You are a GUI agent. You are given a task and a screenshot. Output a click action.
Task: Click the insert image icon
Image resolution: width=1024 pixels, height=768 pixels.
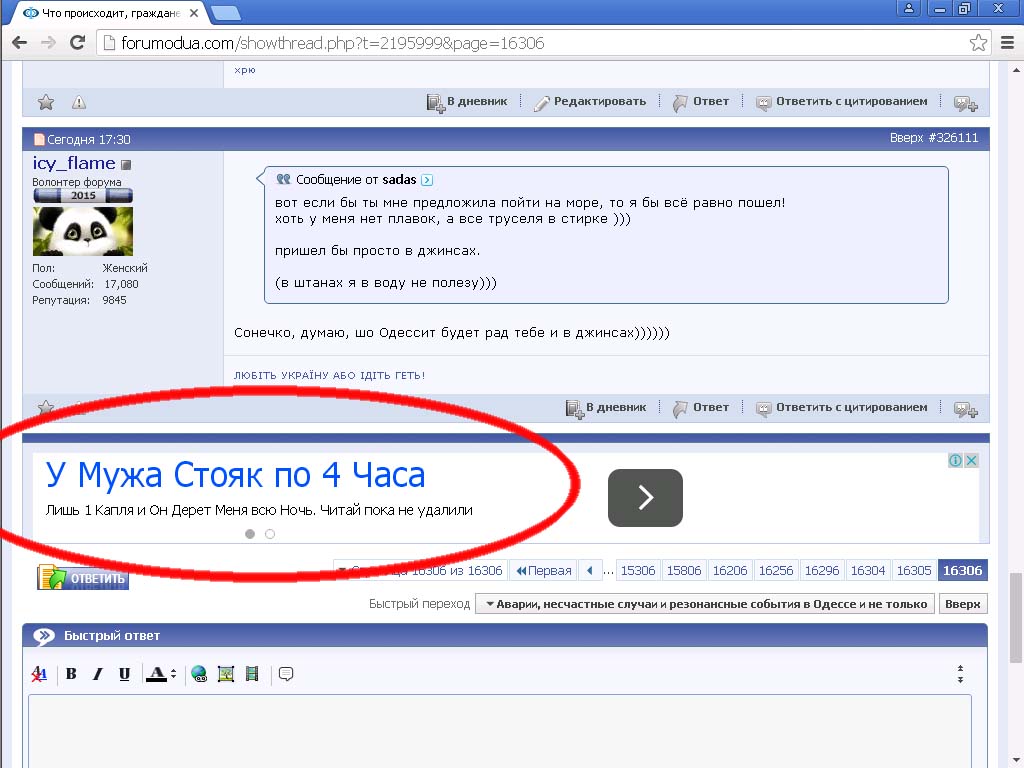pyautogui.click(x=225, y=674)
